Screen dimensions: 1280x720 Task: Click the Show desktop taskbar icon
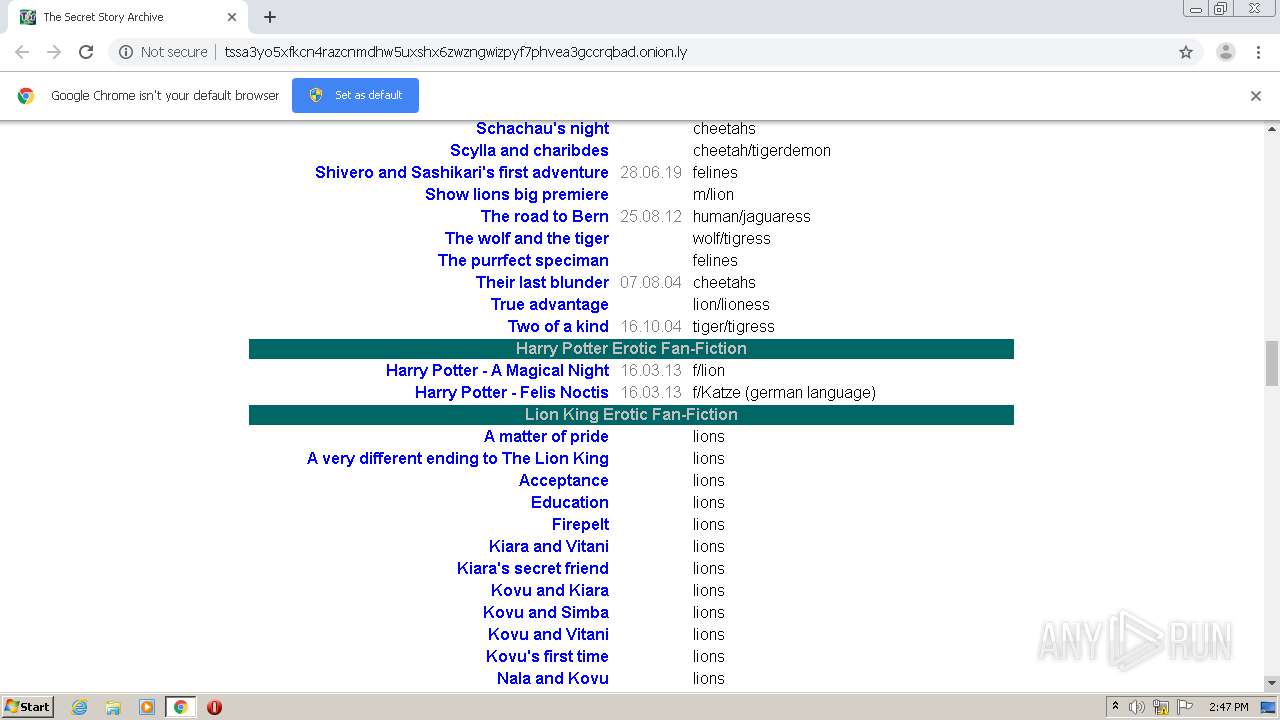pos(1268,707)
